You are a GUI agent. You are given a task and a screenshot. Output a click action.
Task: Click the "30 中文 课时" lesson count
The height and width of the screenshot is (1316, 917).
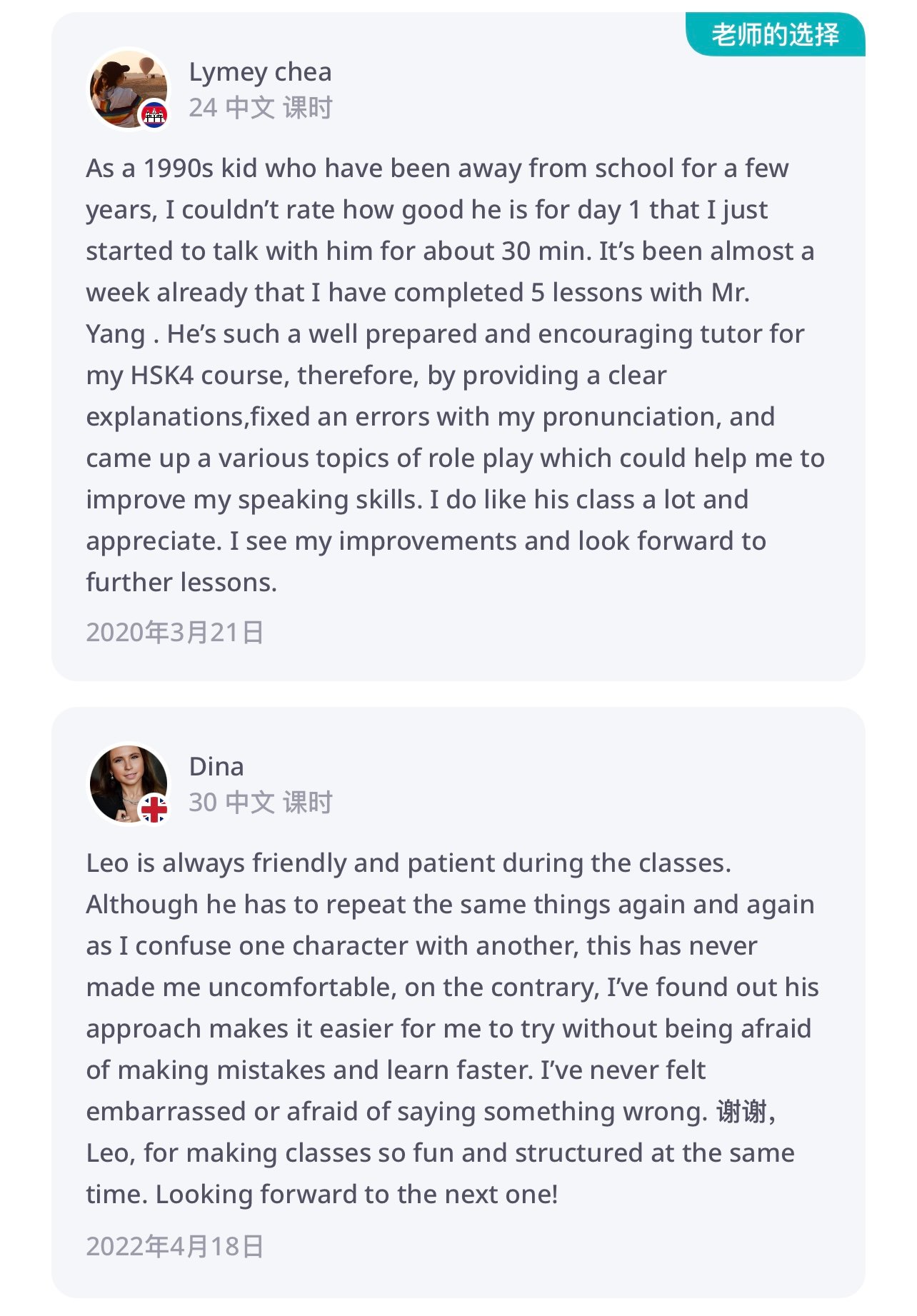click(260, 802)
